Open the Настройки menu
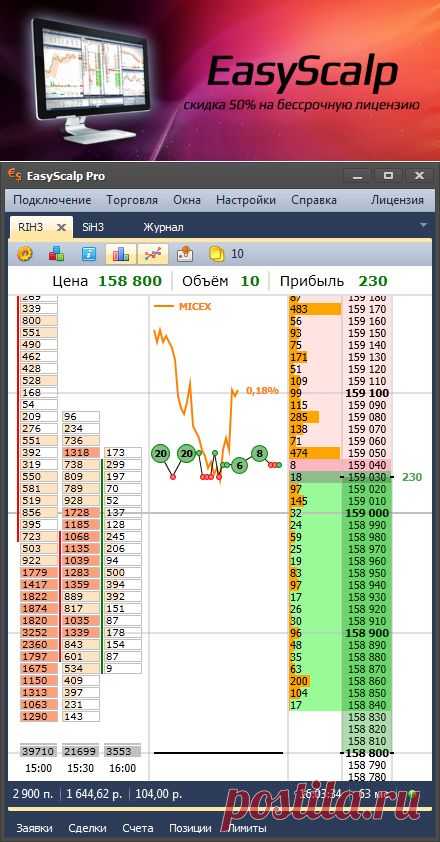The width and height of the screenshot is (440, 842). pyautogui.click(x=246, y=200)
